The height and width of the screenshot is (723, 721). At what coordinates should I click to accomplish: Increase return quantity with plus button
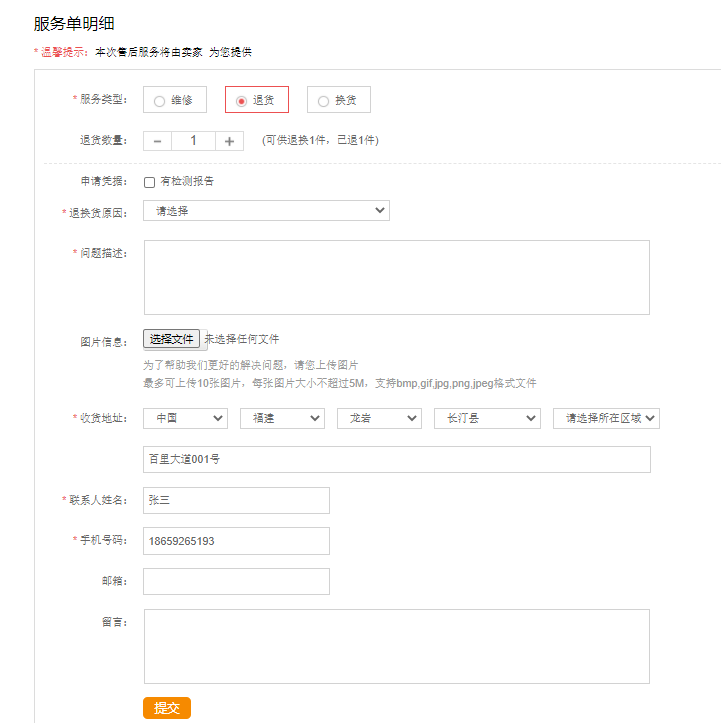pyautogui.click(x=229, y=141)
